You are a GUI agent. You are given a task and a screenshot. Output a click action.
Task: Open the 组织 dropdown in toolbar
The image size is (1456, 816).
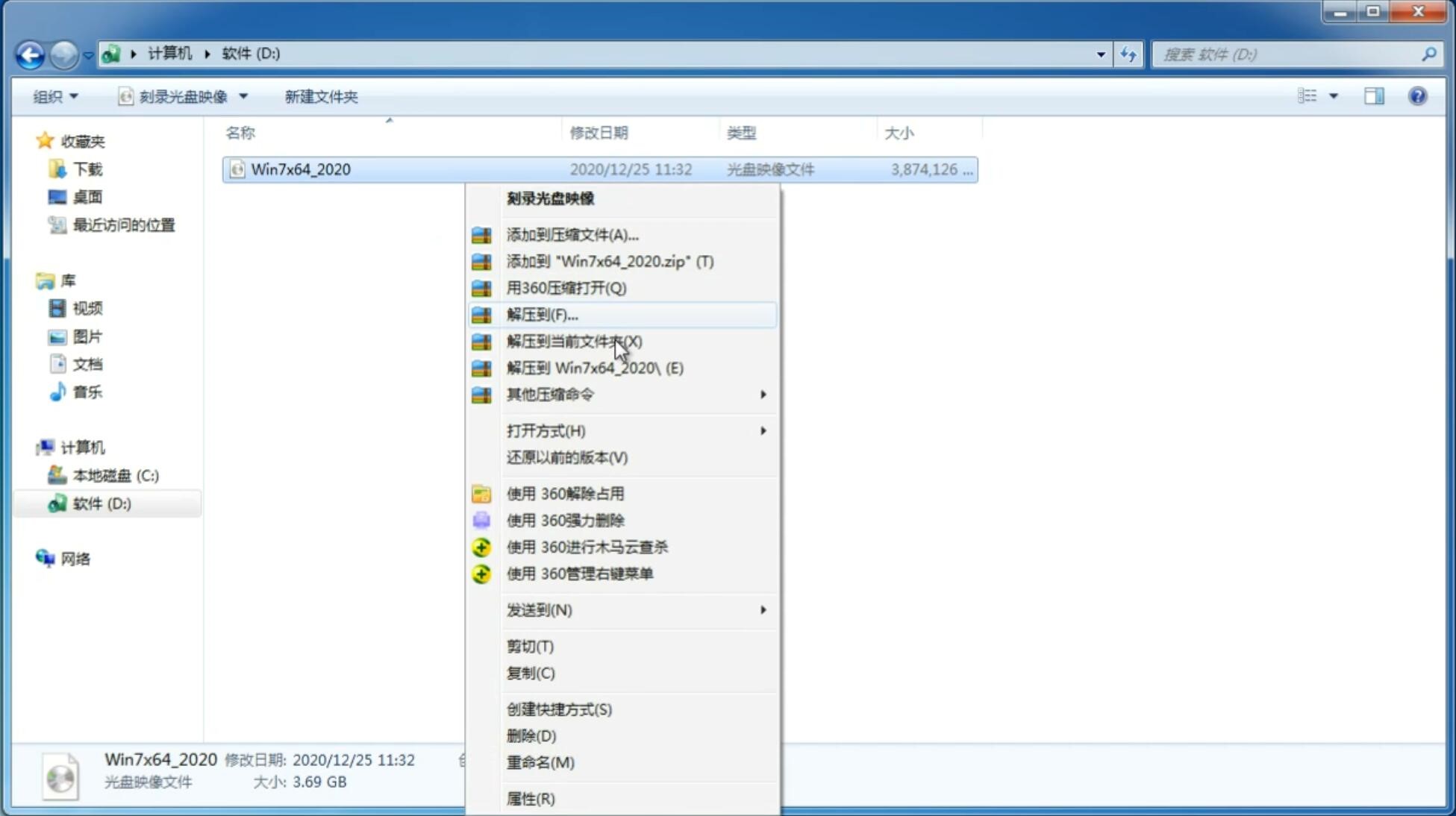(55, 96)
